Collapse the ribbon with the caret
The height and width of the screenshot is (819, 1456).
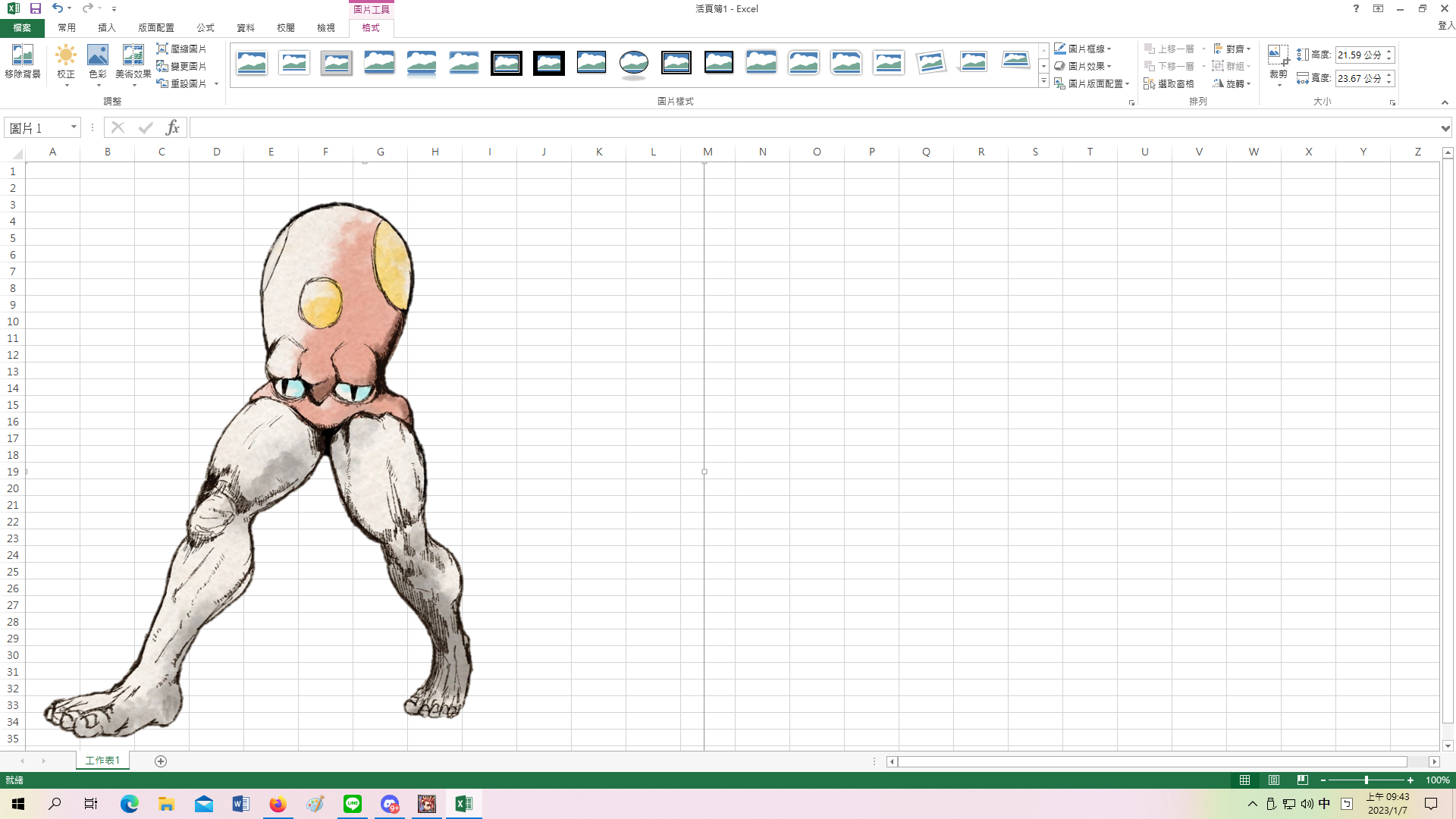[x=1445, y=102]
